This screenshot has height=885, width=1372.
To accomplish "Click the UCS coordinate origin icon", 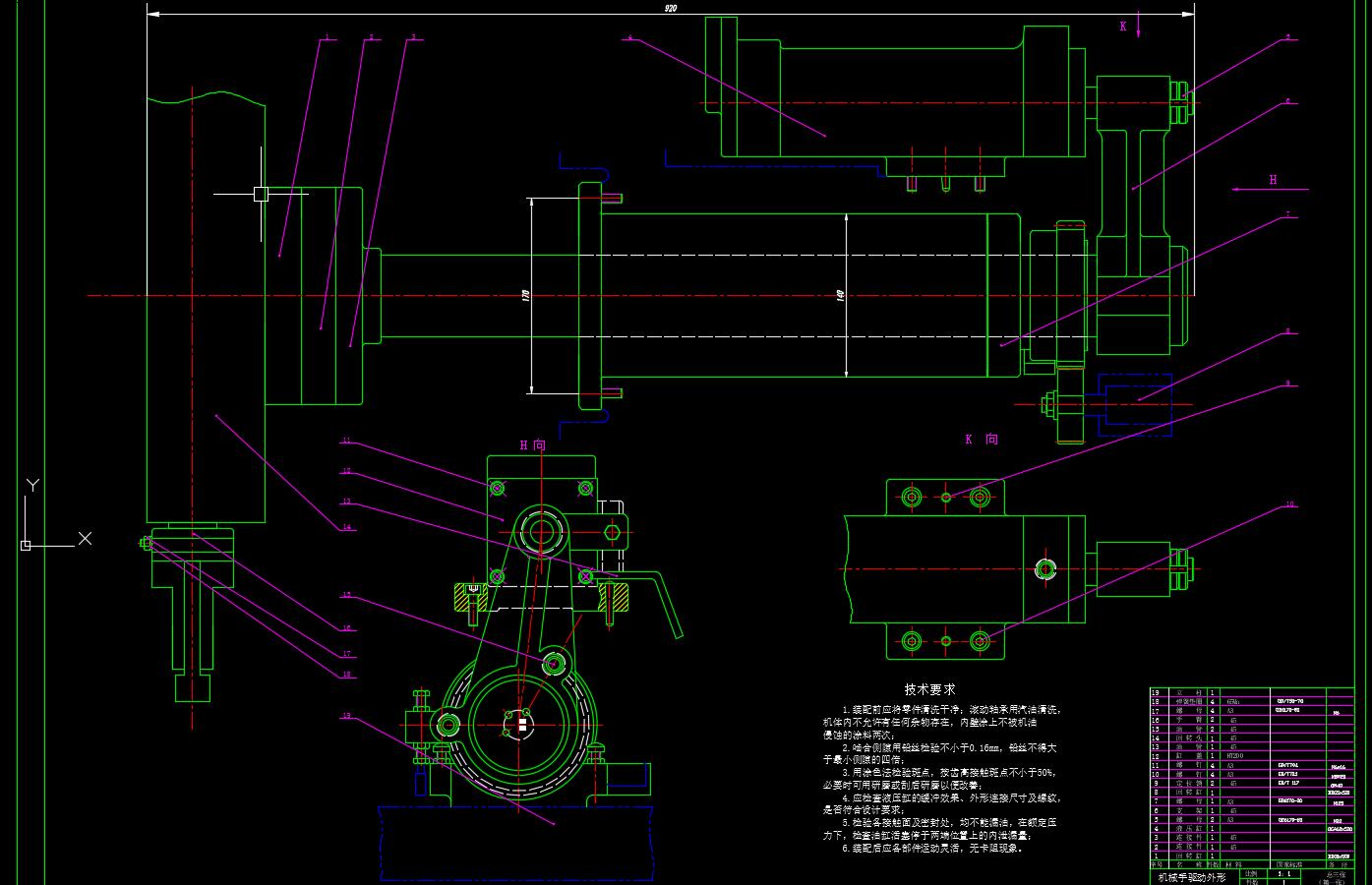I will tap(26, 545).
